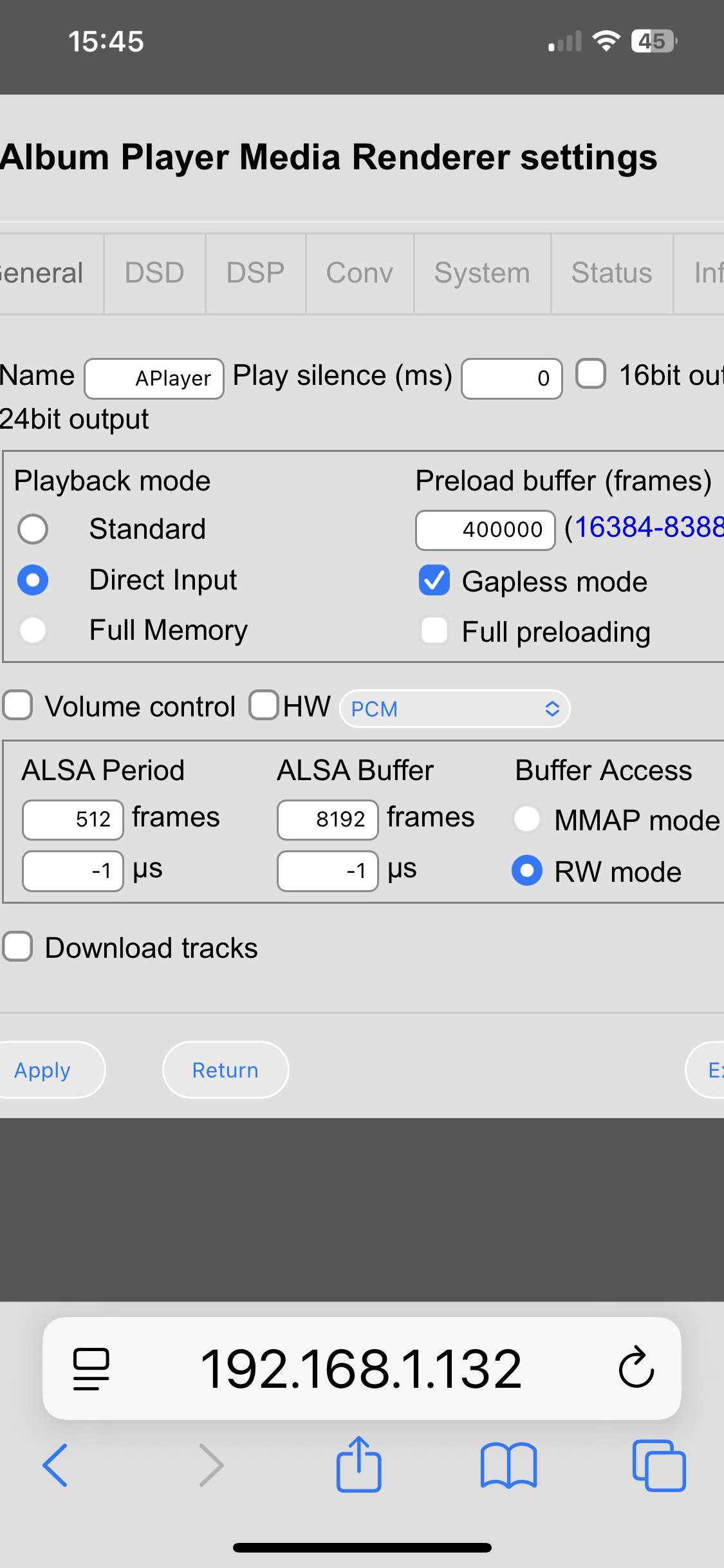Click the Return button

pyautogui.click(x=225, y=1070)
